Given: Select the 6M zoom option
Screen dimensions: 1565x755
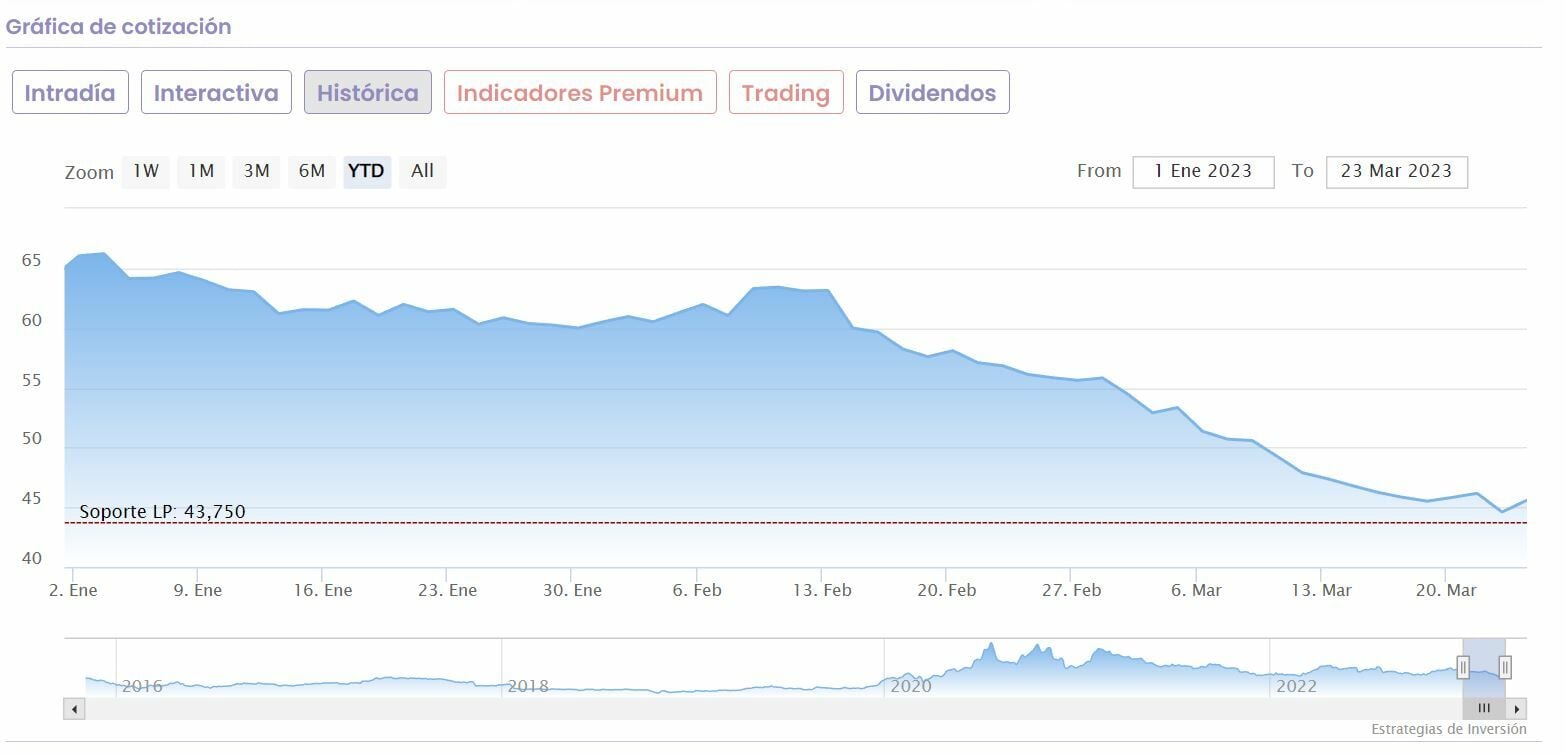Looking at the screenshot, I should [312, 171].
